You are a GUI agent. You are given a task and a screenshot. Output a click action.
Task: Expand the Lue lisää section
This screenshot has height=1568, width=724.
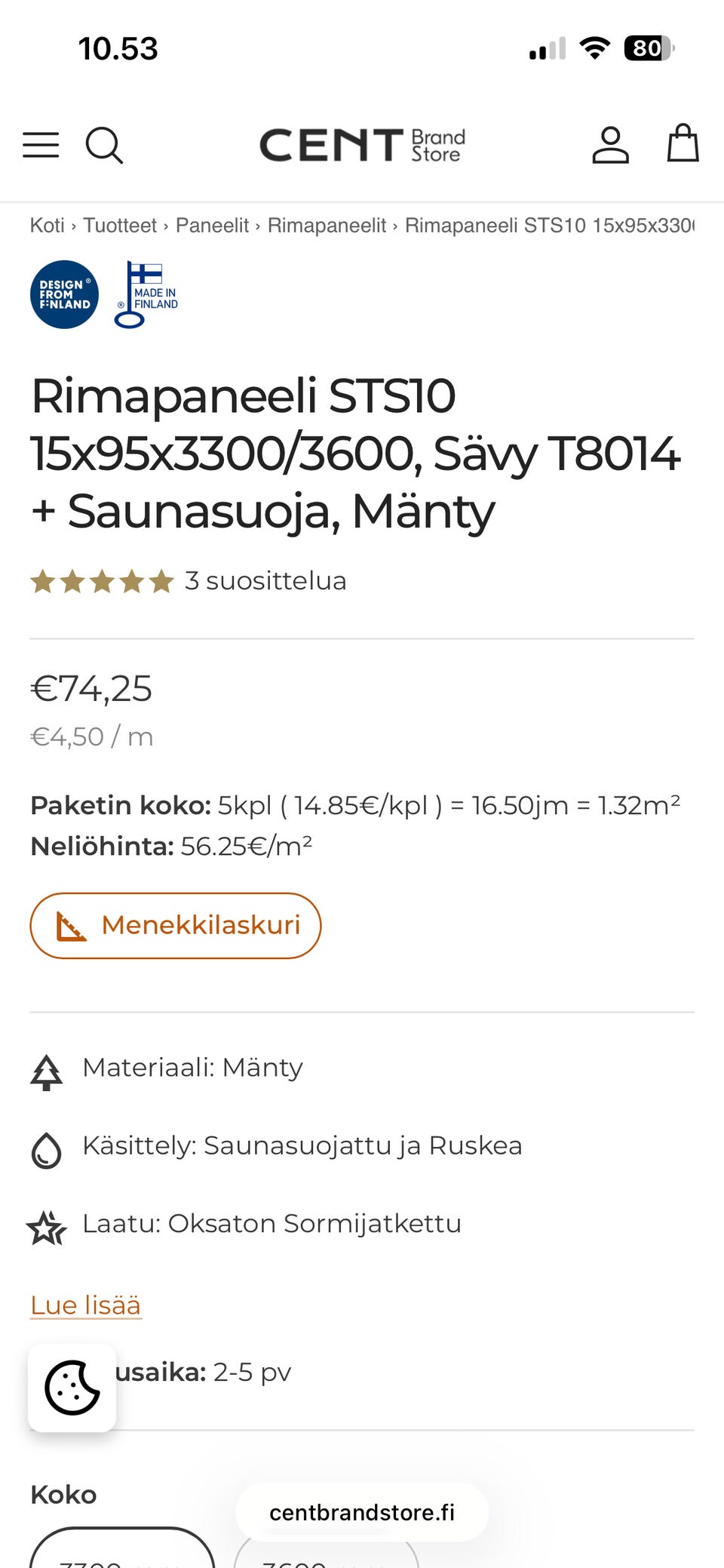point(85,1303)
